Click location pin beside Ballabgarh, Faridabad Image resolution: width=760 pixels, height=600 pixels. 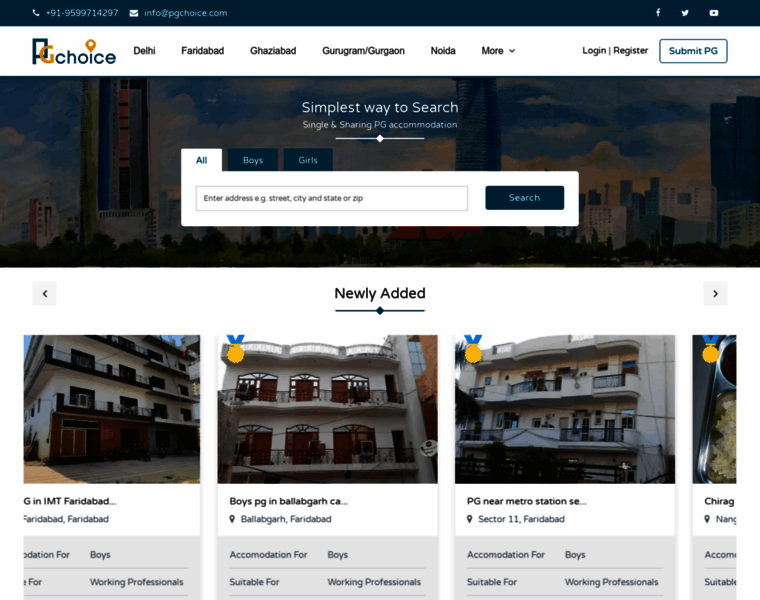coord(232,519)
